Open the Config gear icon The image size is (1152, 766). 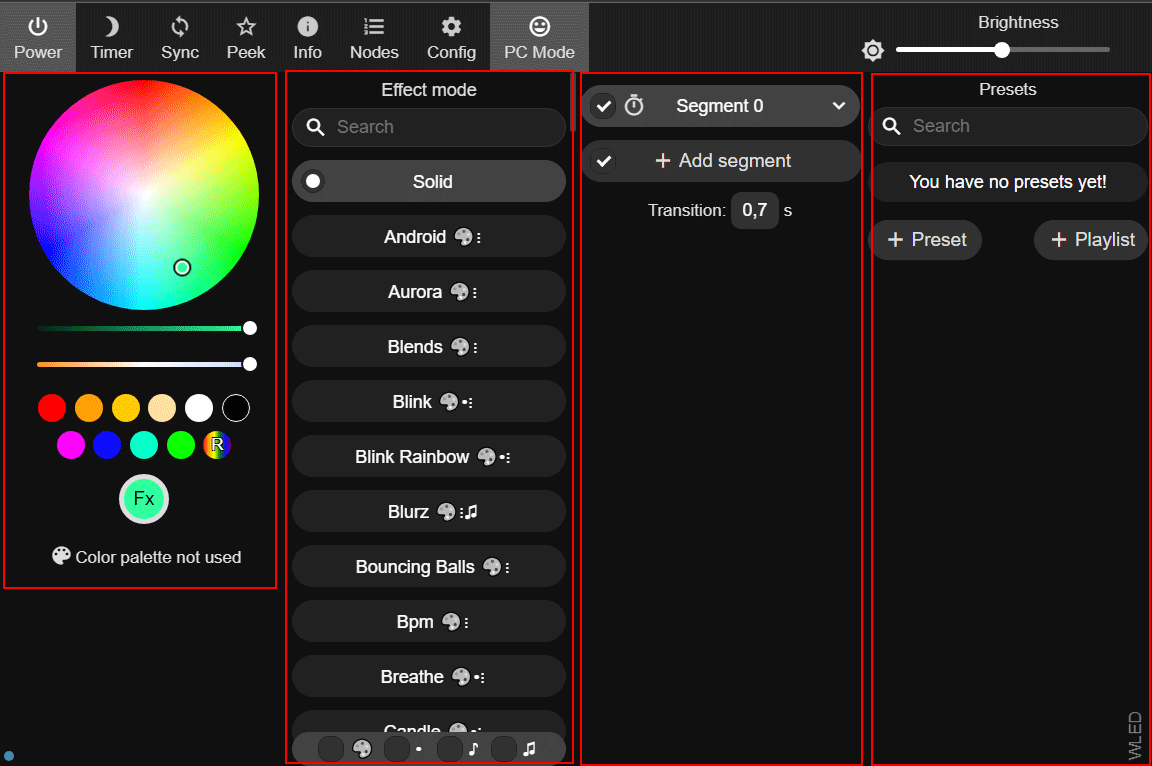451,27
